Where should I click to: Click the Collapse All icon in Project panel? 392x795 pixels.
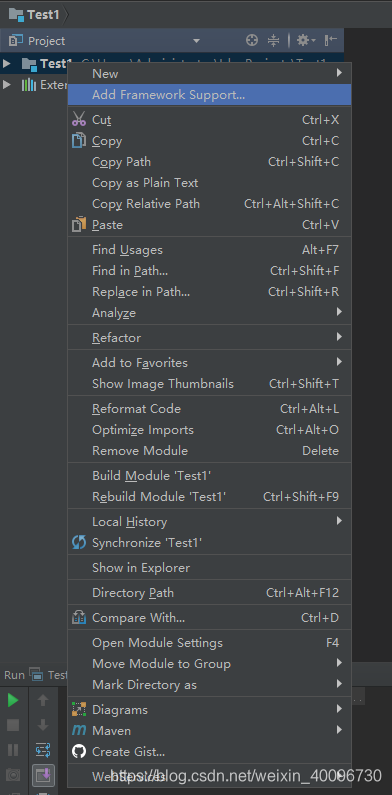tap(273, 40)
